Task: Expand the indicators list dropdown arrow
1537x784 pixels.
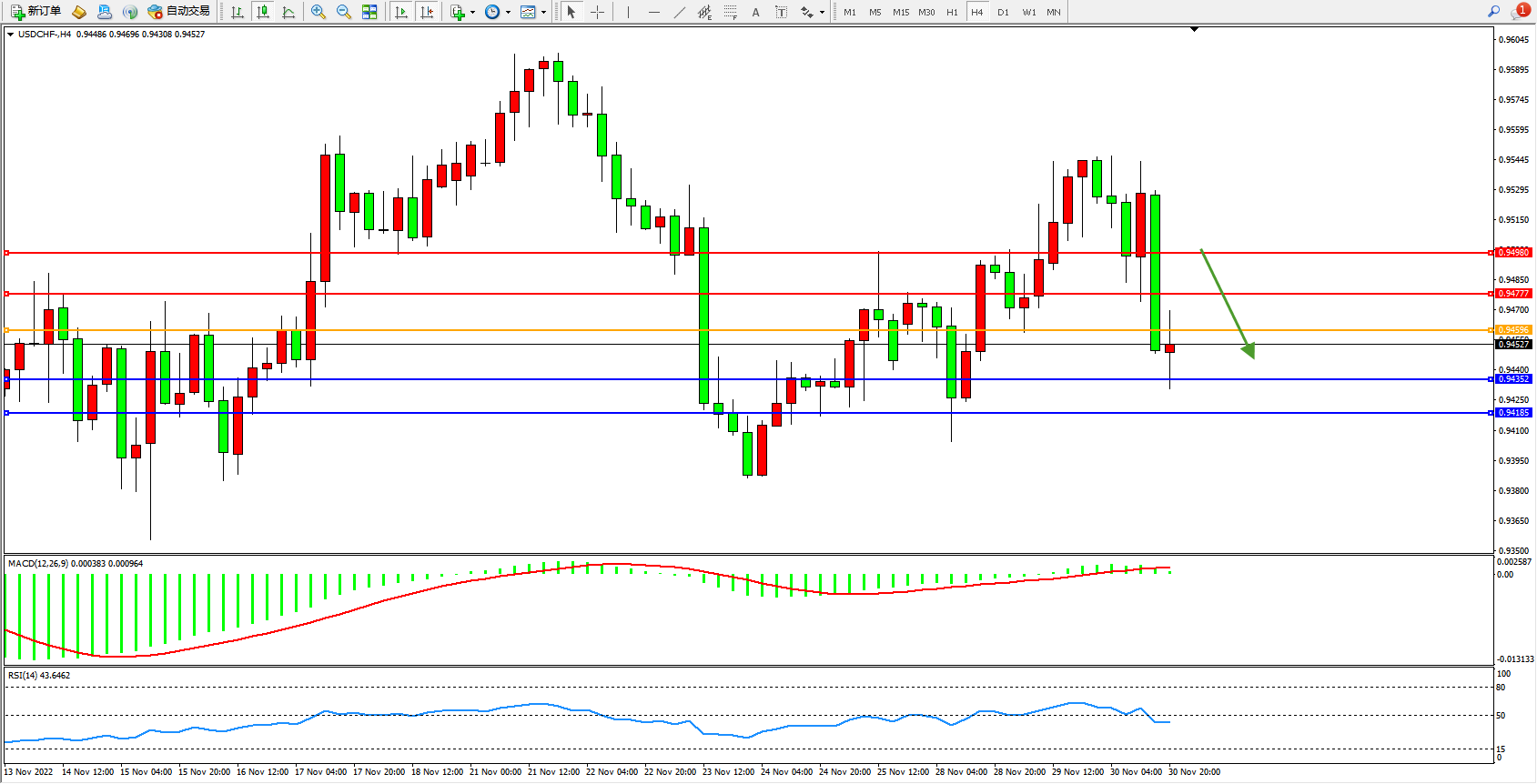Action: coord(472,12)
